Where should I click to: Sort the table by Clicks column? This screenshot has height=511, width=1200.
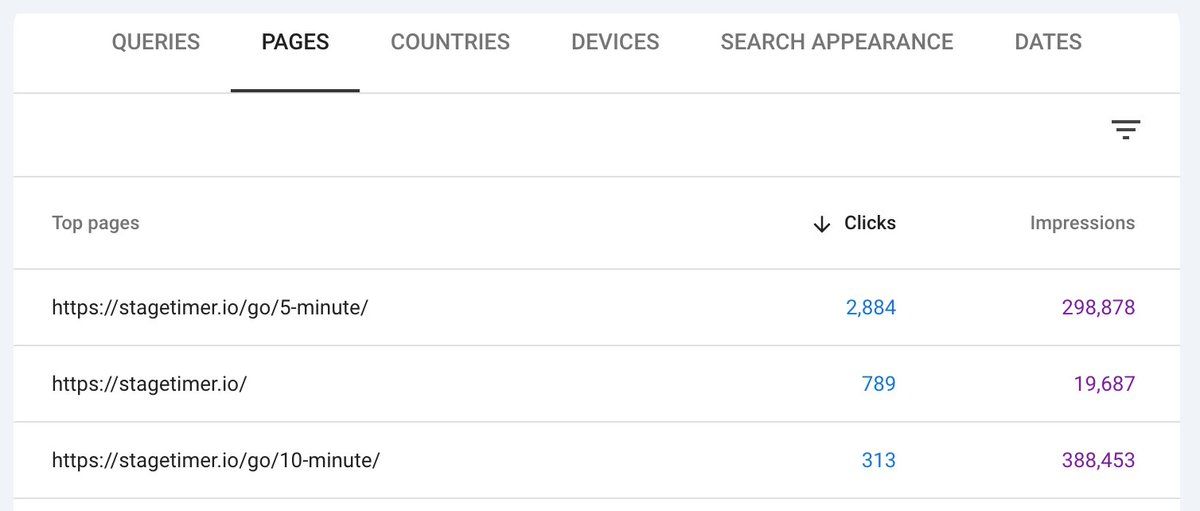[869, 223]
